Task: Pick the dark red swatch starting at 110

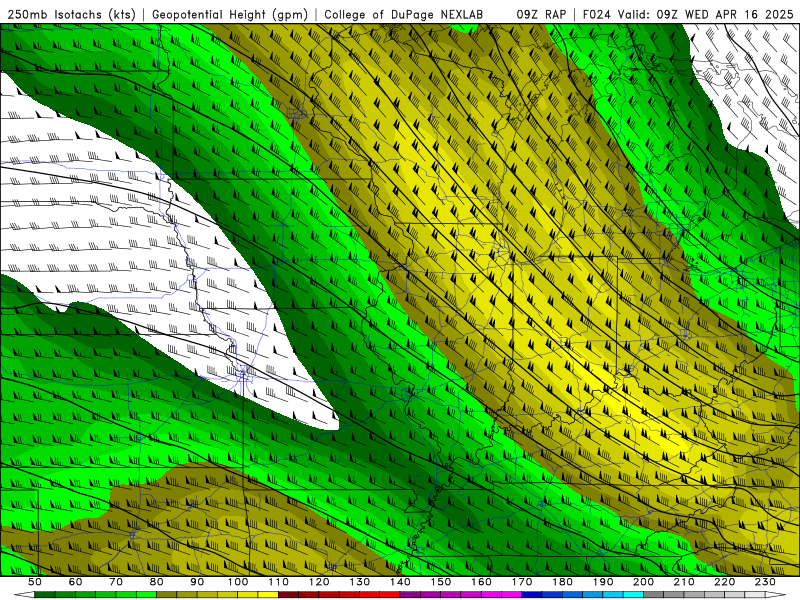Action: point(288,595)
